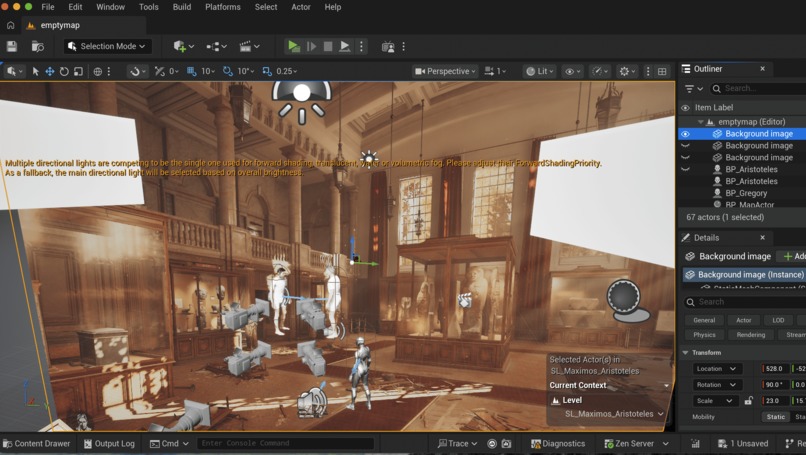Open the Show flags eye menu
Image resolution: width=806 pixels, height=455 pixels.
click(573, 71)
